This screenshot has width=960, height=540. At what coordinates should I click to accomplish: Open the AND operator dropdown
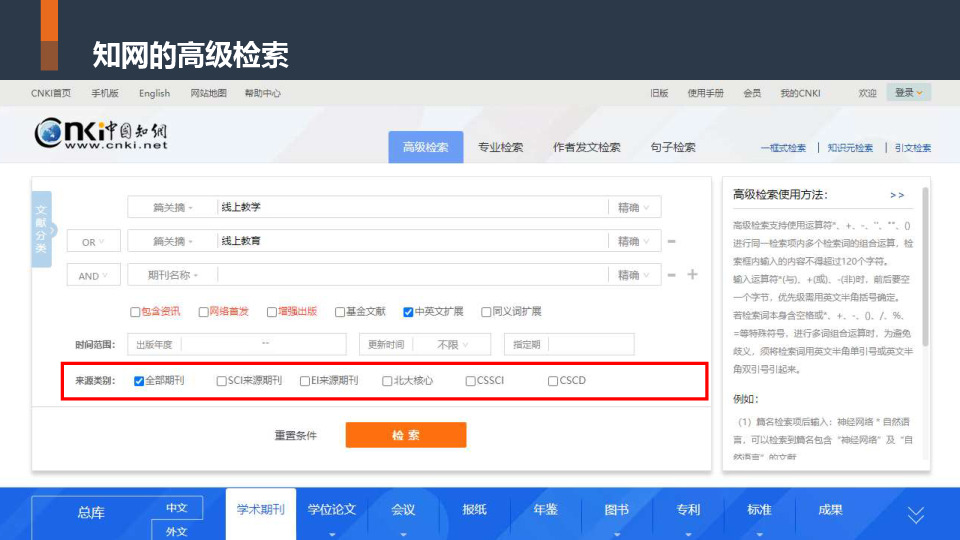[x=93, y=276]
